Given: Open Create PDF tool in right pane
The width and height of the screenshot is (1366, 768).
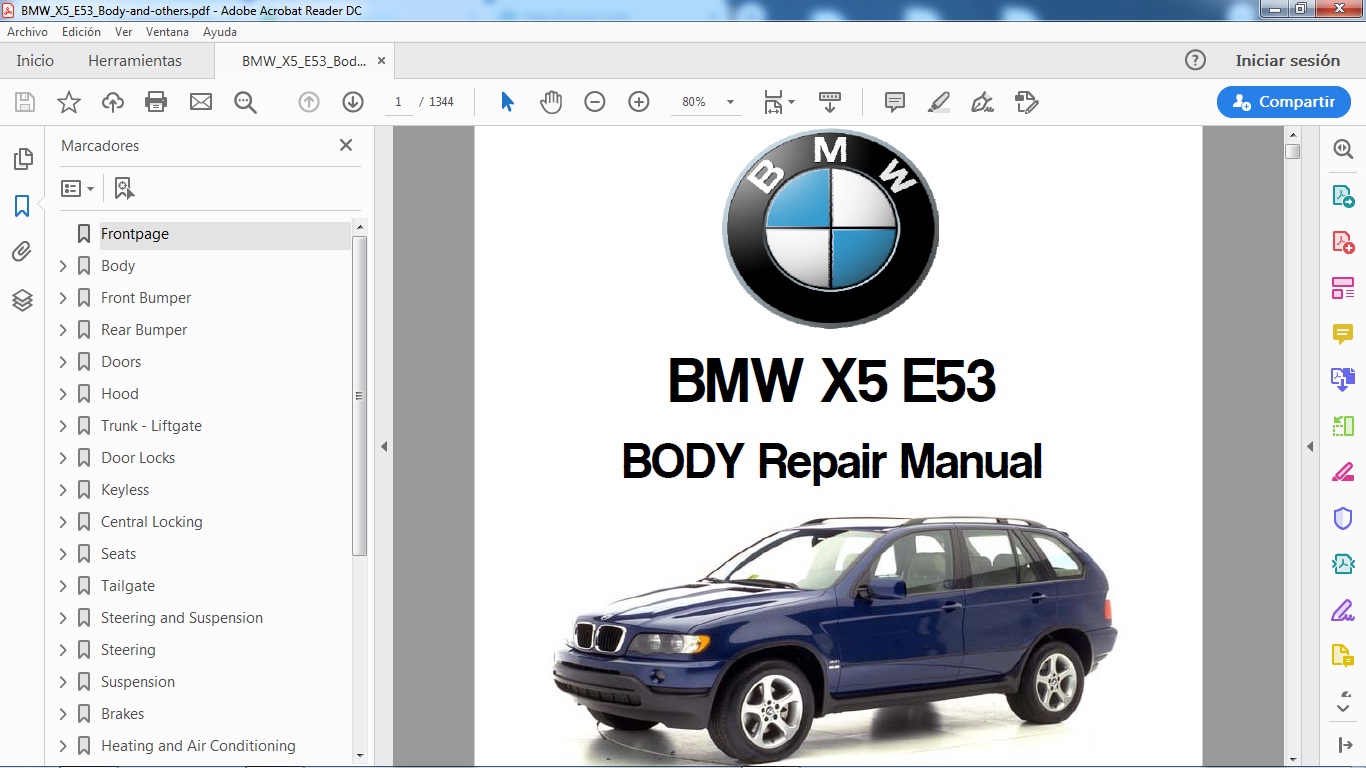Looking at the screenshot, I should pos(1343,242).
